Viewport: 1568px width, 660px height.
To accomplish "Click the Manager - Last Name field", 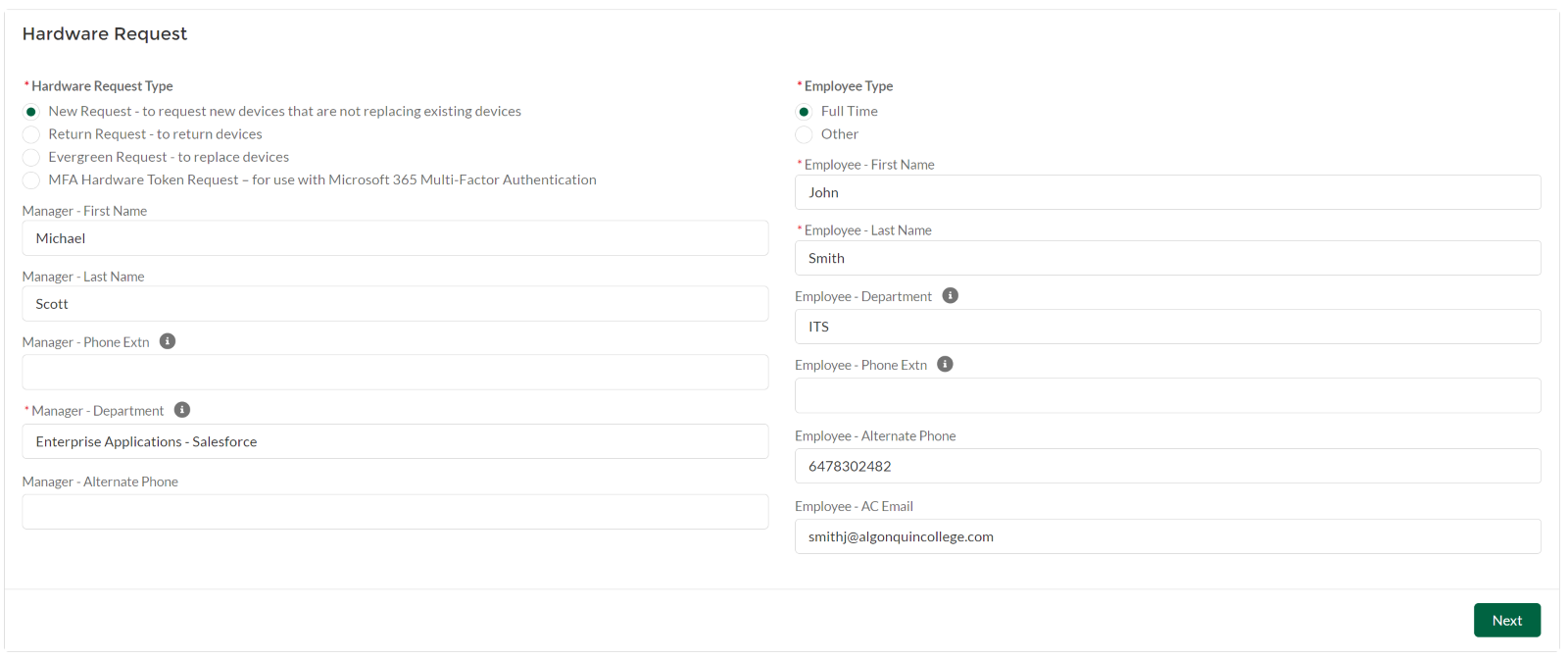I will click(x=395, y=304).
